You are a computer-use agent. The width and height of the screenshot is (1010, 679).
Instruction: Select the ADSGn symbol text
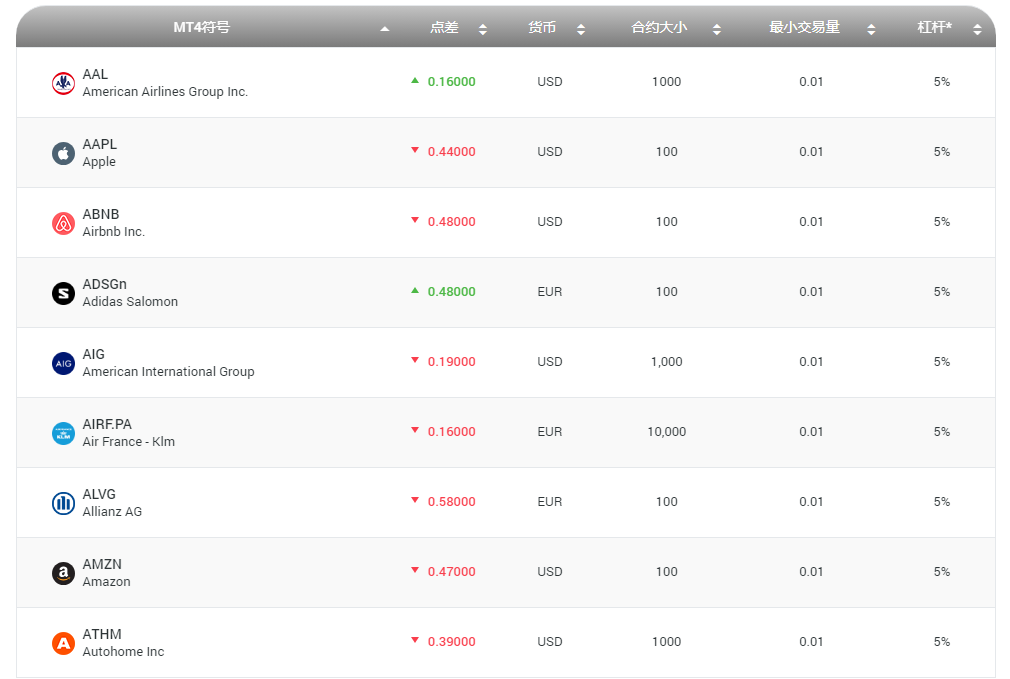pyautogui.click(x=104, y=284)
